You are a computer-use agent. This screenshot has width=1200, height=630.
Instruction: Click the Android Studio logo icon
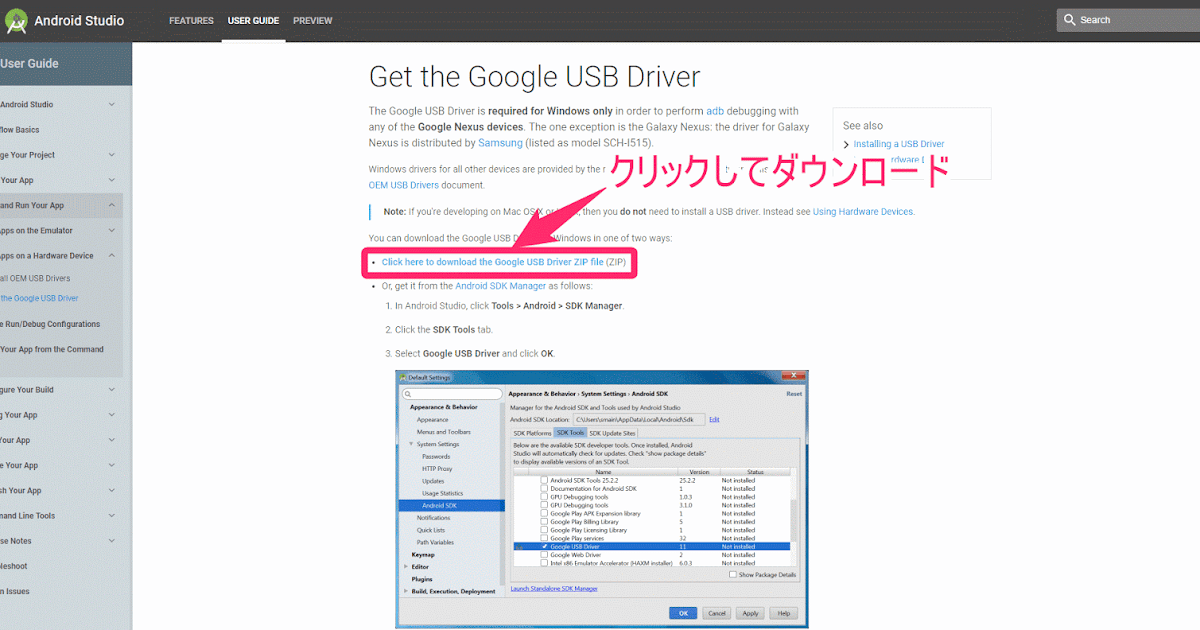[x=15, y=20]
